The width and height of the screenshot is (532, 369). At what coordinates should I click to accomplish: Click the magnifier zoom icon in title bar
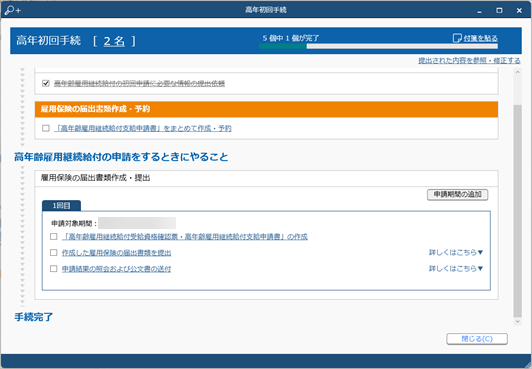[x=13, y=10]
